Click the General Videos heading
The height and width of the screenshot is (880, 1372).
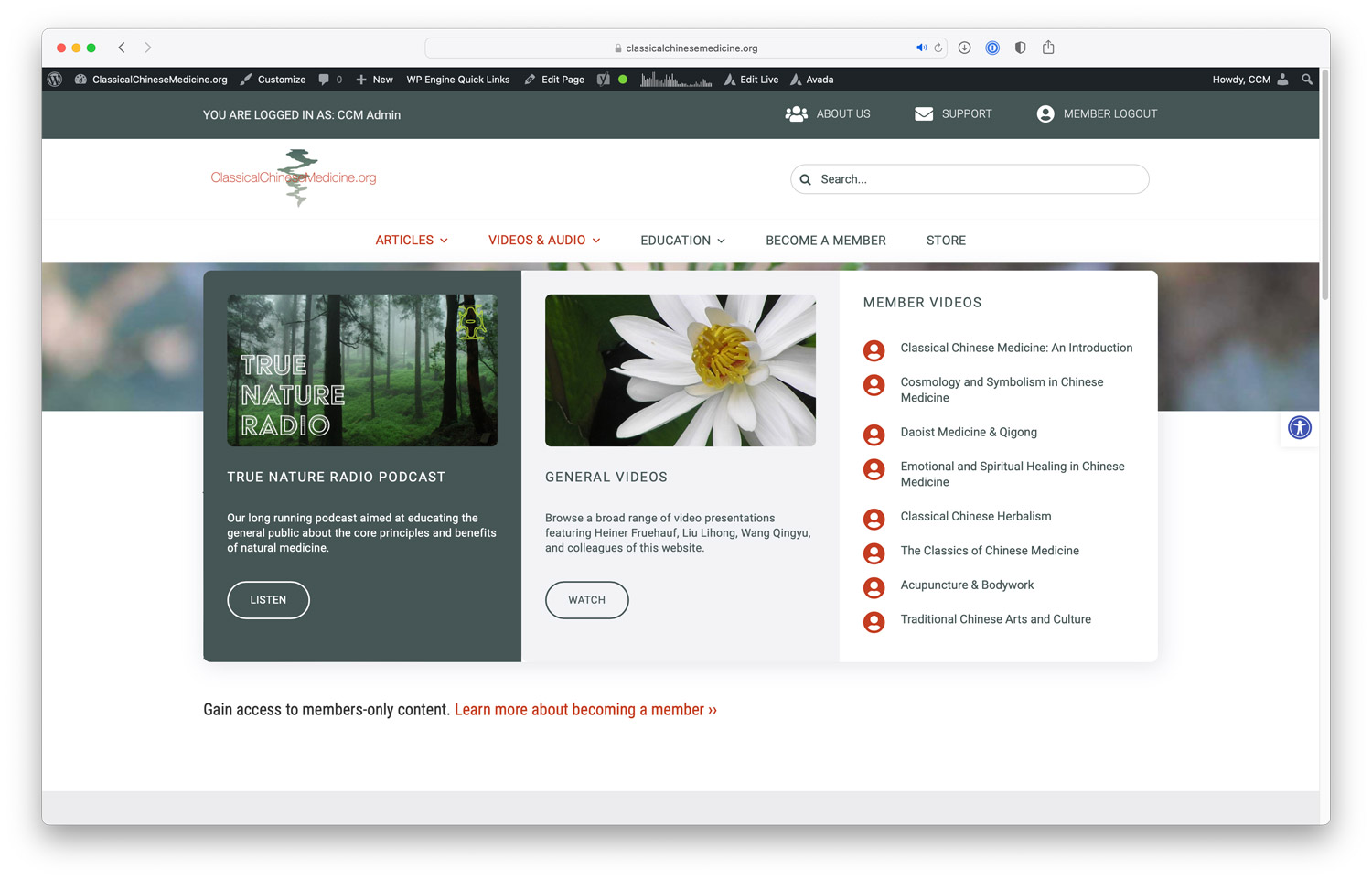click(x=606, y=477)
